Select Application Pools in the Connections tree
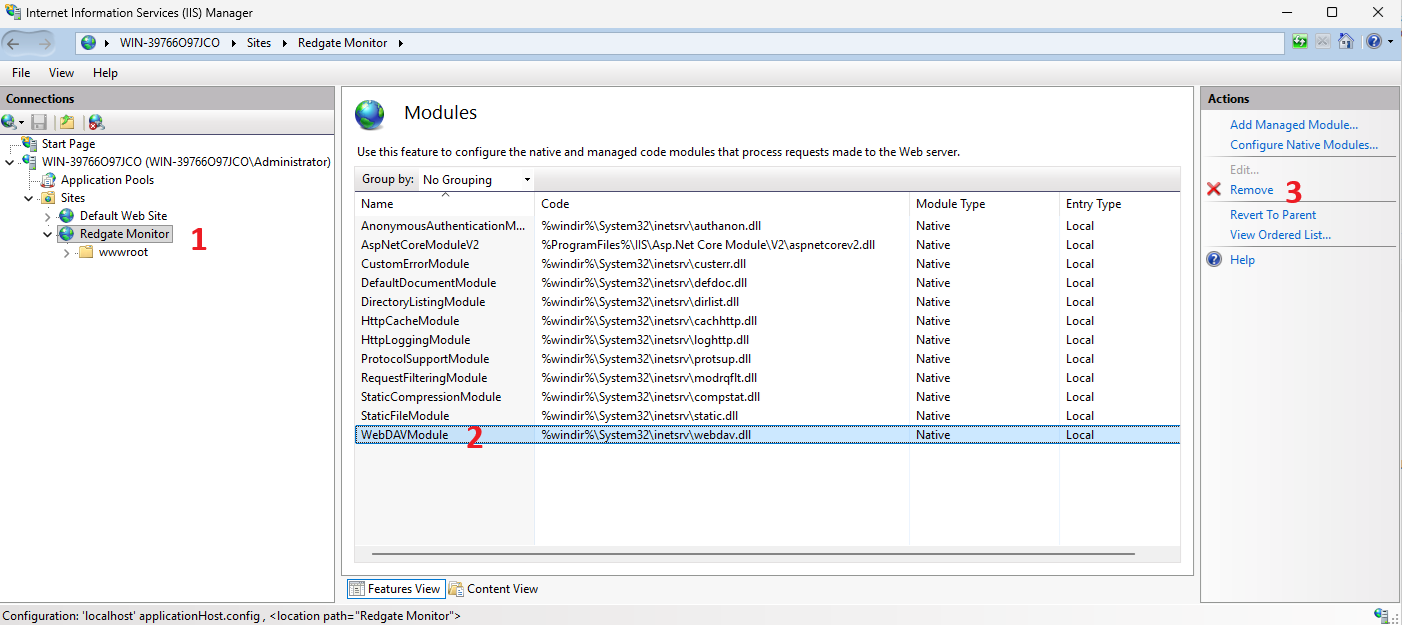This screenshot has width=1402, height=625. coord(107,180)
